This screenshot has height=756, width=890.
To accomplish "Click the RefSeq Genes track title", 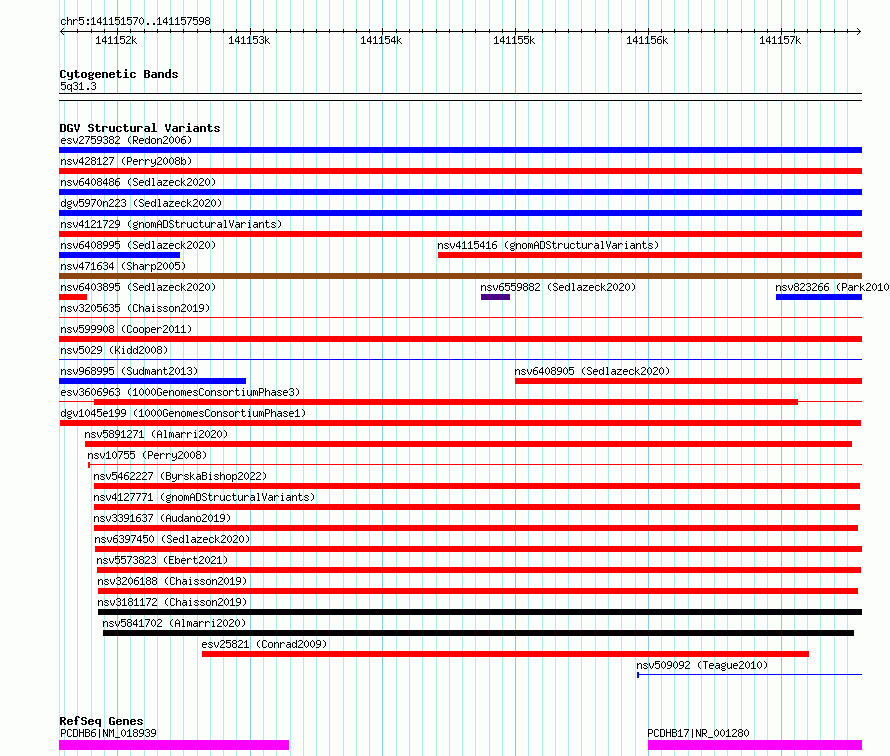I will pyautogui.click(x=101, y=721).
